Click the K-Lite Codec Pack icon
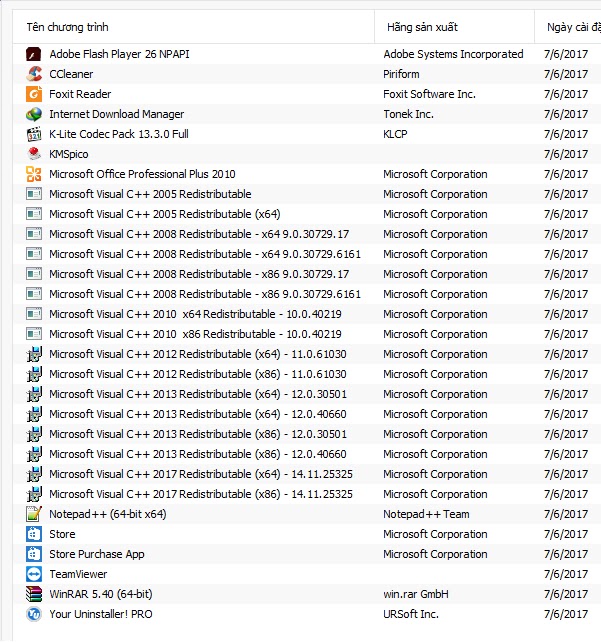Image resolution: width=601 pixels, height=642 pixels. click(34, 134)
